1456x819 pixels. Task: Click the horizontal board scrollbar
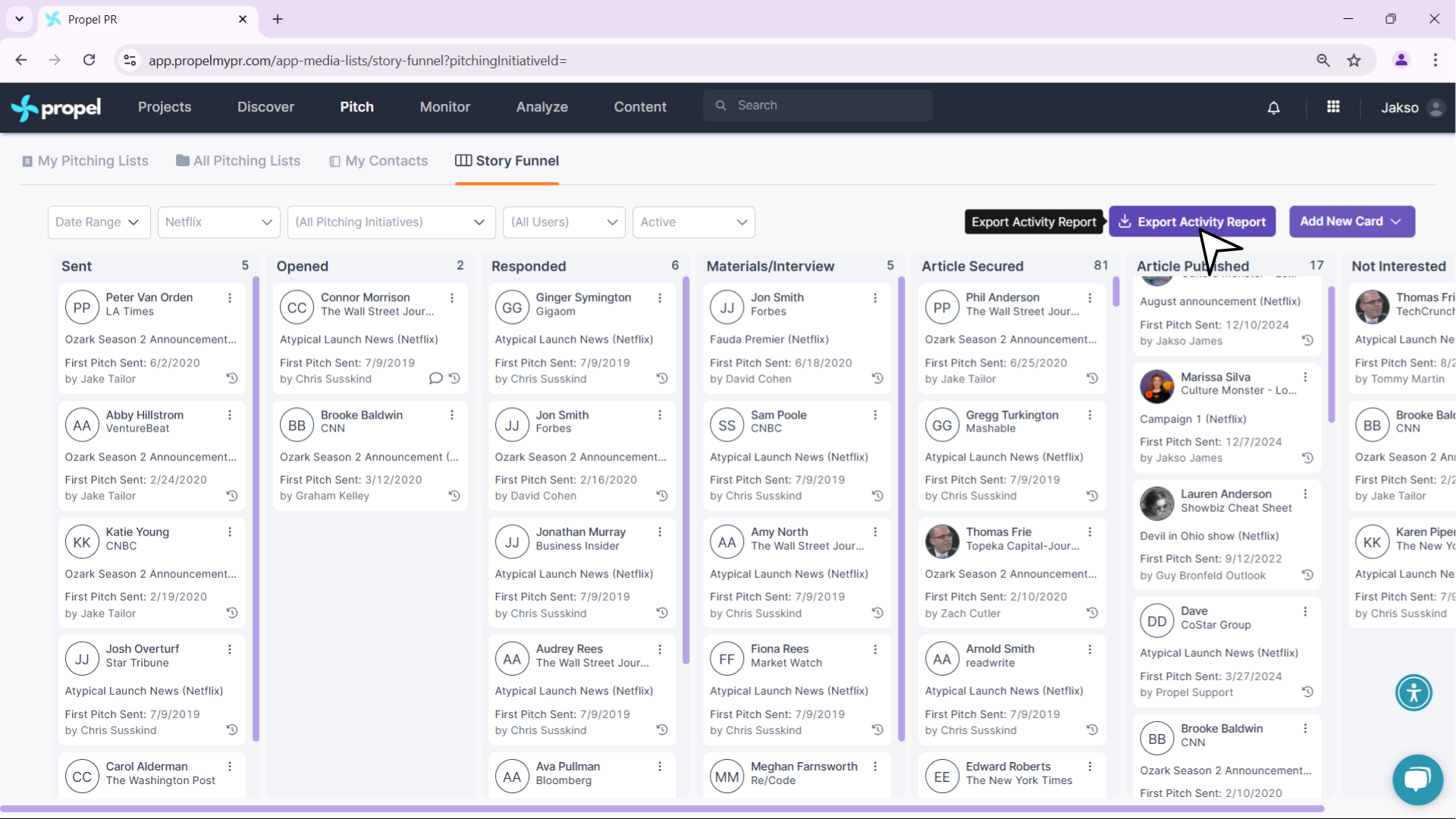(x=662, y=809)
